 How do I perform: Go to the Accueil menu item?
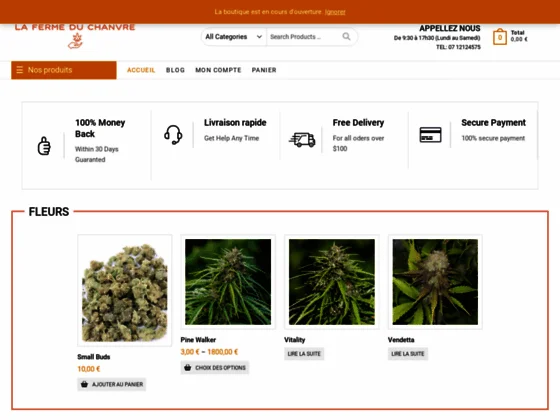141,70
